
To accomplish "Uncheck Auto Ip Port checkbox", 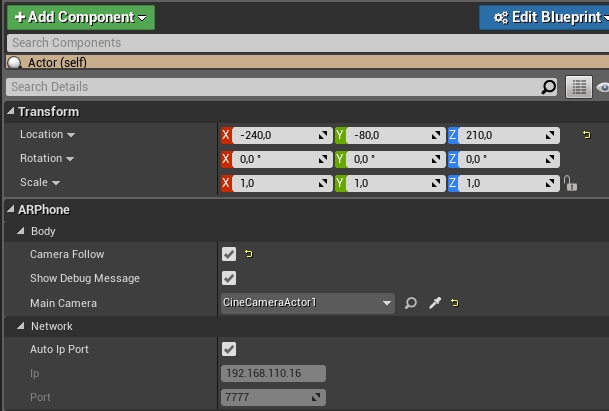I will 229,349.
